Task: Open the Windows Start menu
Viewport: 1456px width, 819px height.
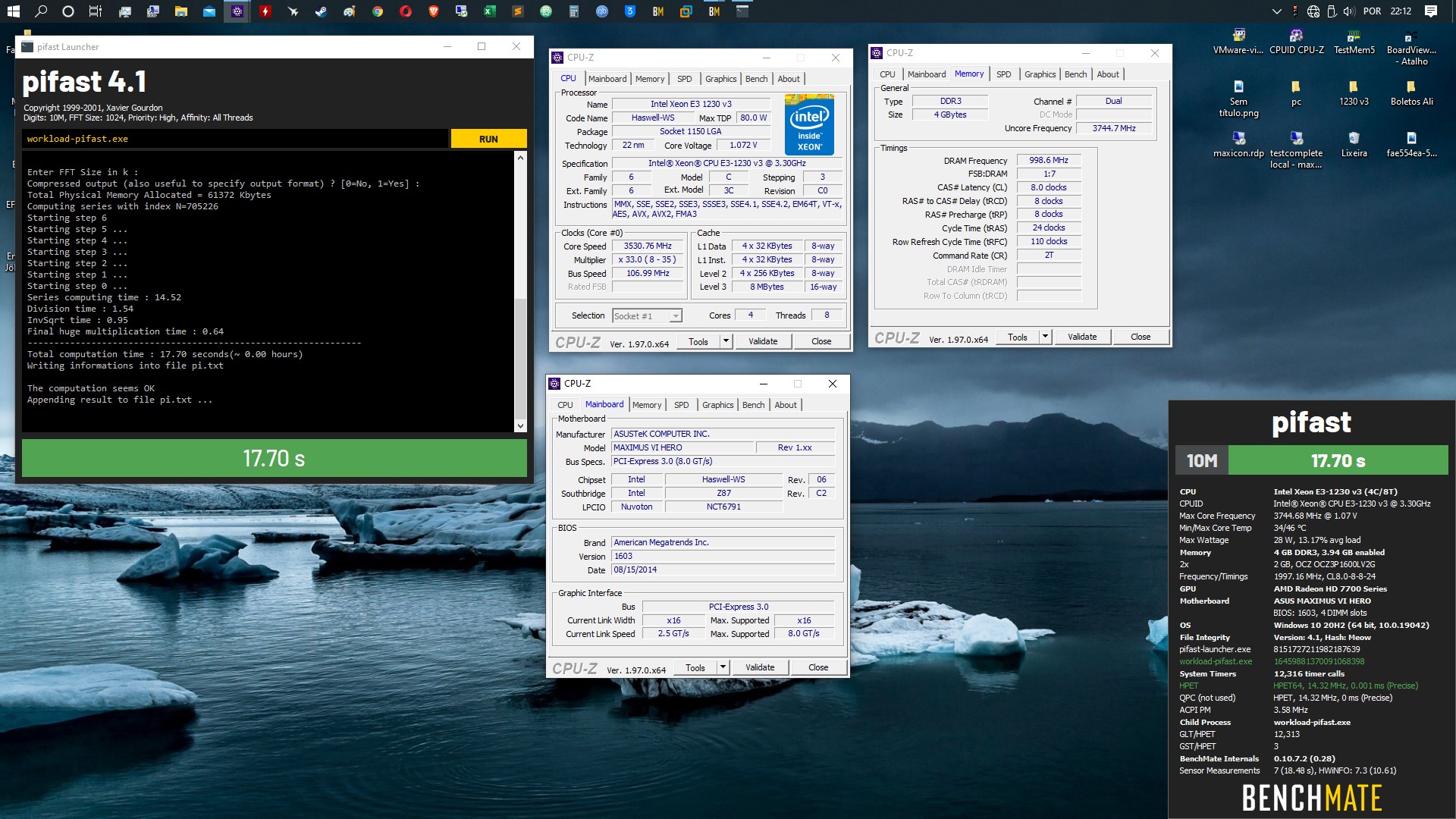Action: (x=13, y=11)
